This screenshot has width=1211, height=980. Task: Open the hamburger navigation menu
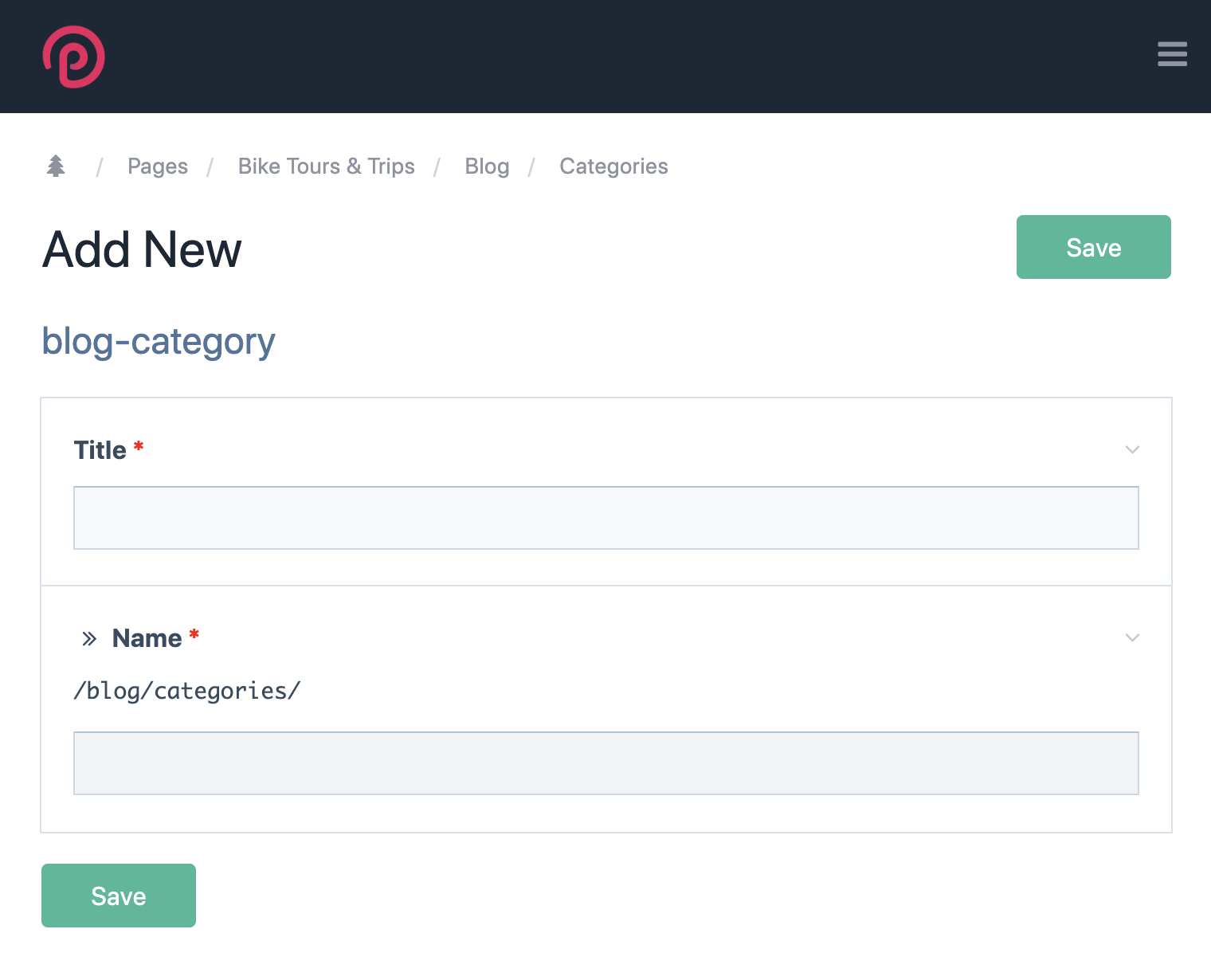point(1172,55)
